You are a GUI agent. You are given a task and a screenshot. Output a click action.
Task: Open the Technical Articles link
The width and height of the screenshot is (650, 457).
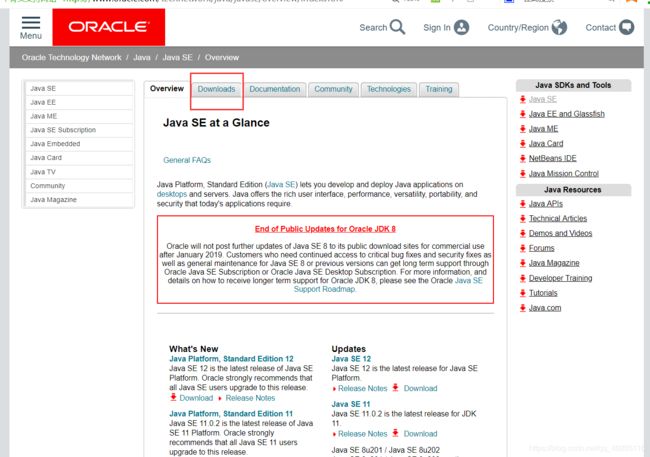558,219
